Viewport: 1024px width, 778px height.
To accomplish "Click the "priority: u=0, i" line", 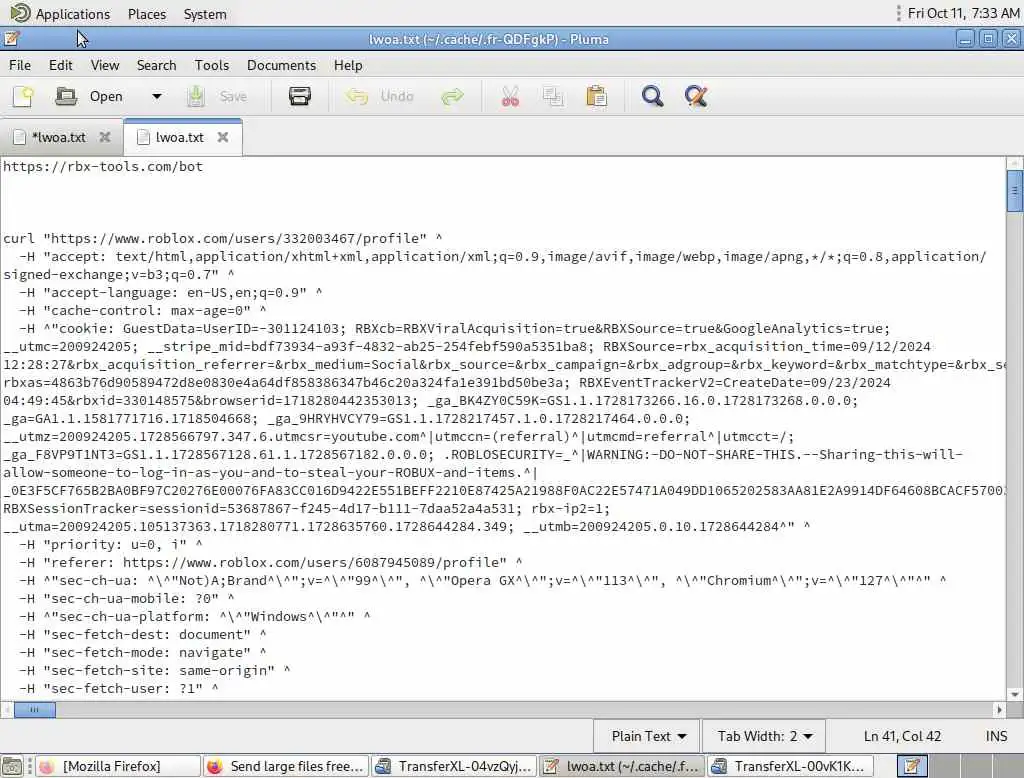I will [110, 544].
